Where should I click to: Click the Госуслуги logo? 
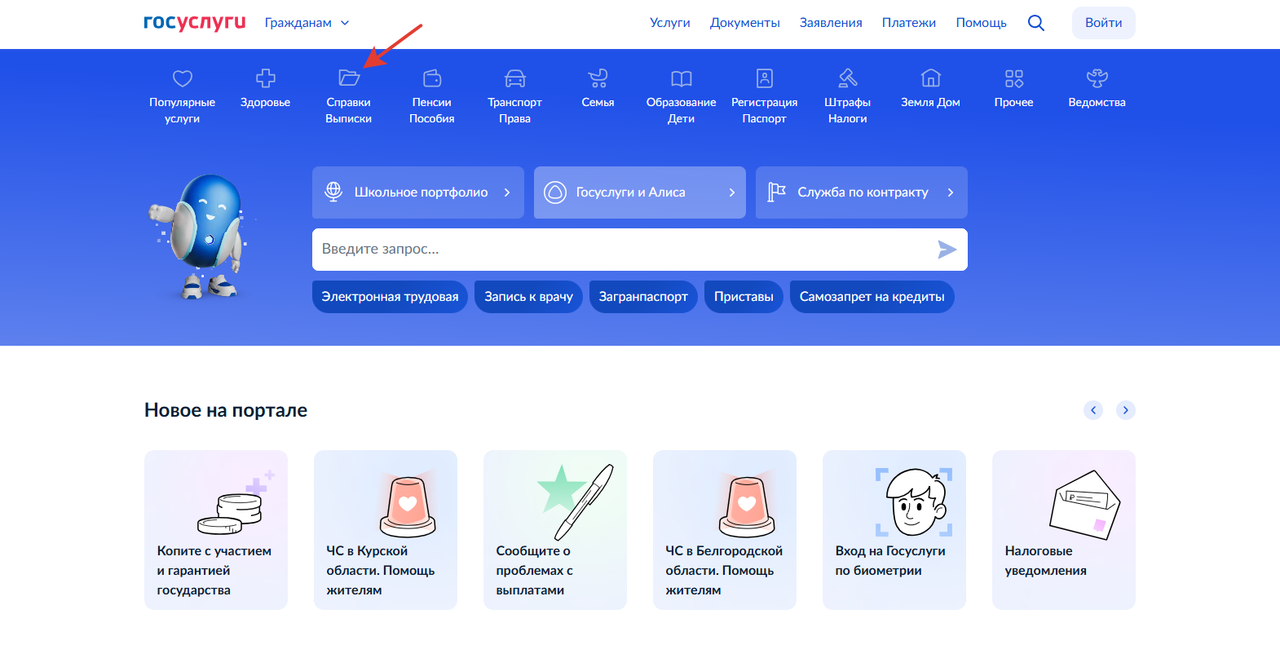[195, 22]
